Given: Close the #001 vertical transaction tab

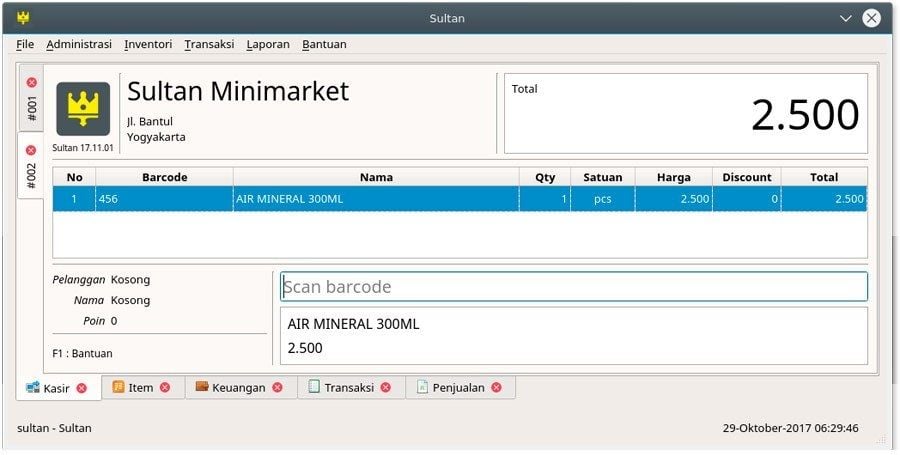Looking at the screenshot, I should (x=31, y=82).
